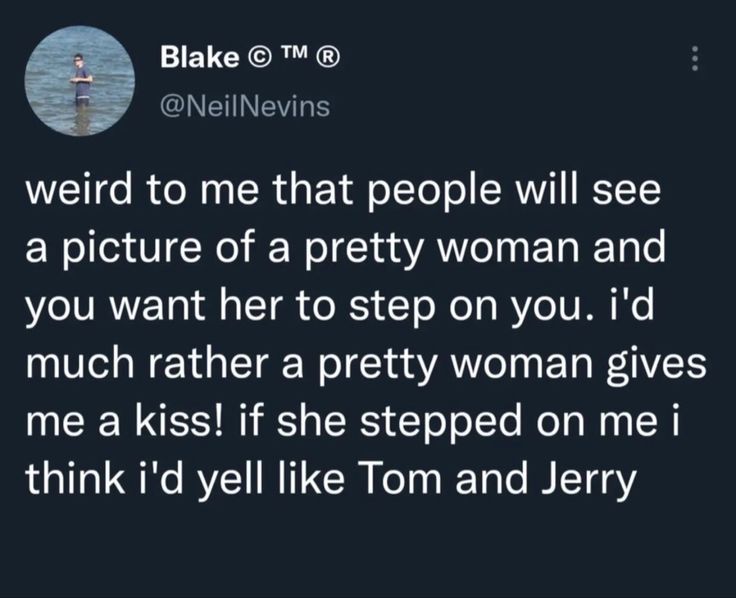
Task: Open the Blake display name profile link
Action: [x=193, y=58]
